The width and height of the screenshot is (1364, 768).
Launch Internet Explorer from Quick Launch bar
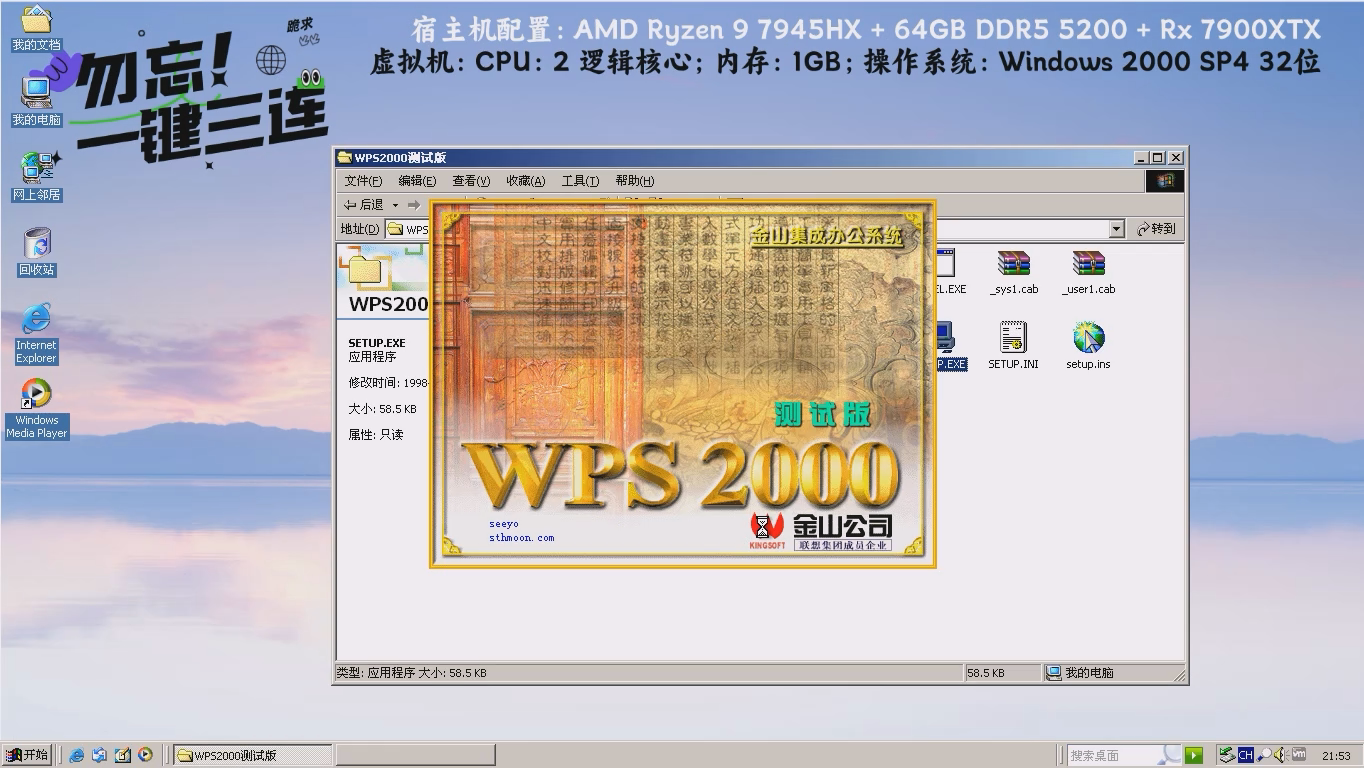[76, 755]
